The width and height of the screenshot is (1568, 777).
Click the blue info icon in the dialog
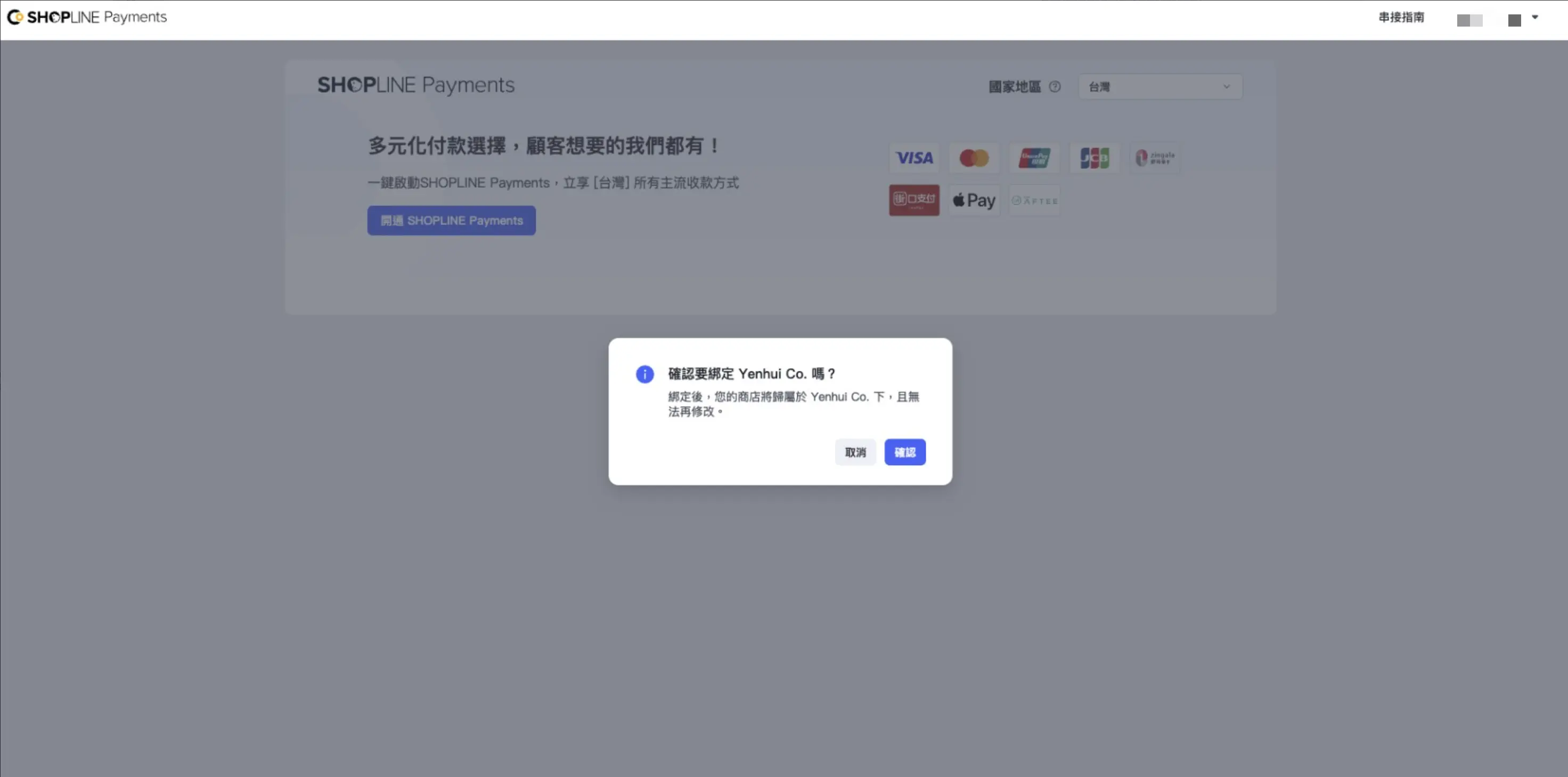[x=644, y=374]
